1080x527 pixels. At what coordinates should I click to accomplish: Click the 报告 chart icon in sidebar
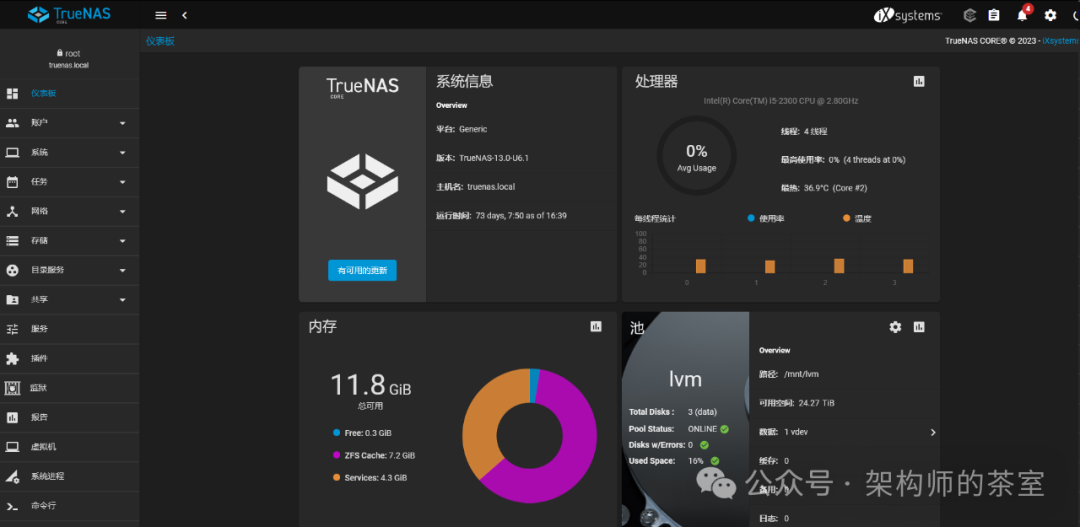(x=12, y=417)
